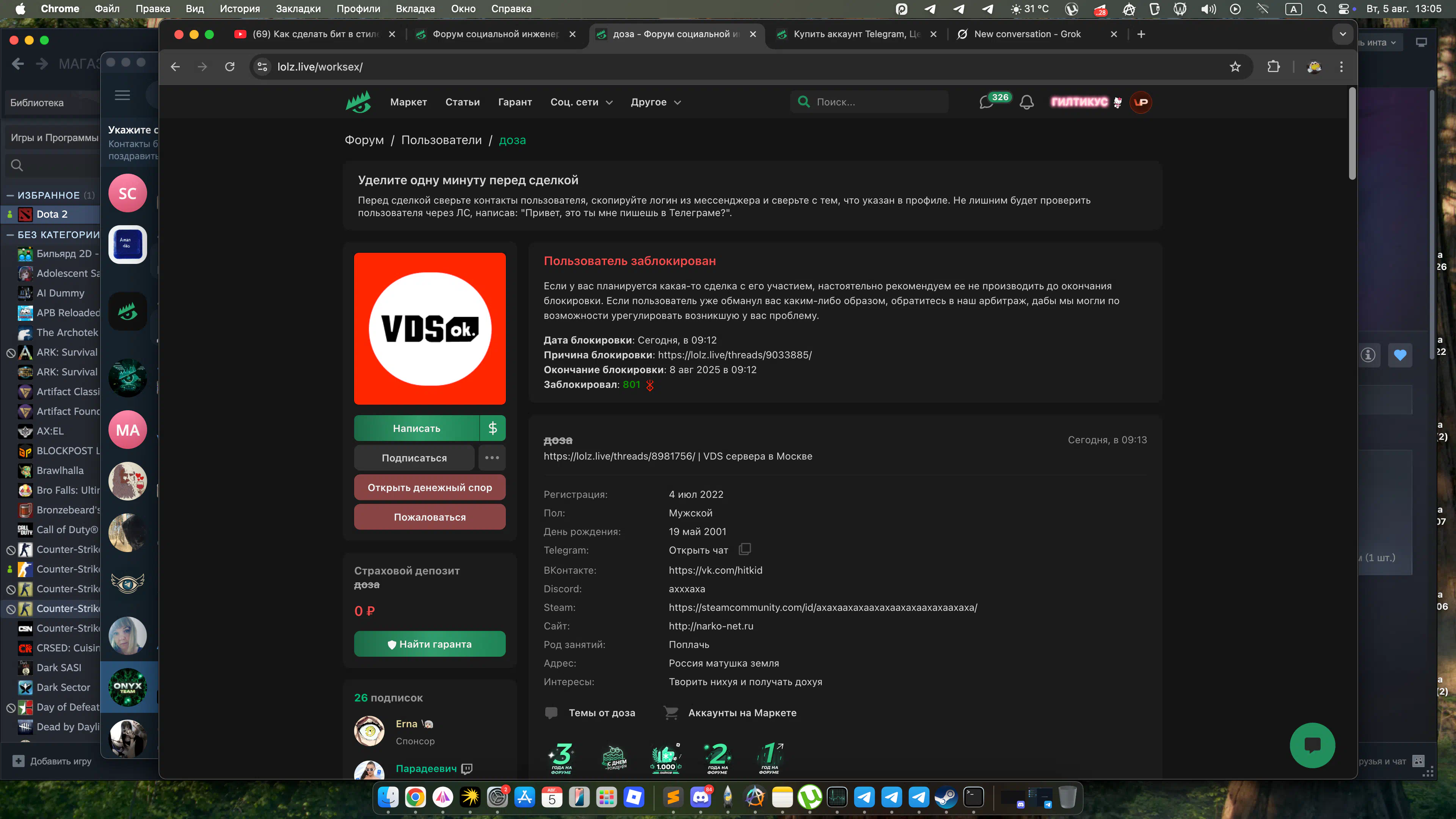Open Erna's profile in subscriptions list
The width and height of the screenshot is (1456, 819).
[x=406, y=724]
